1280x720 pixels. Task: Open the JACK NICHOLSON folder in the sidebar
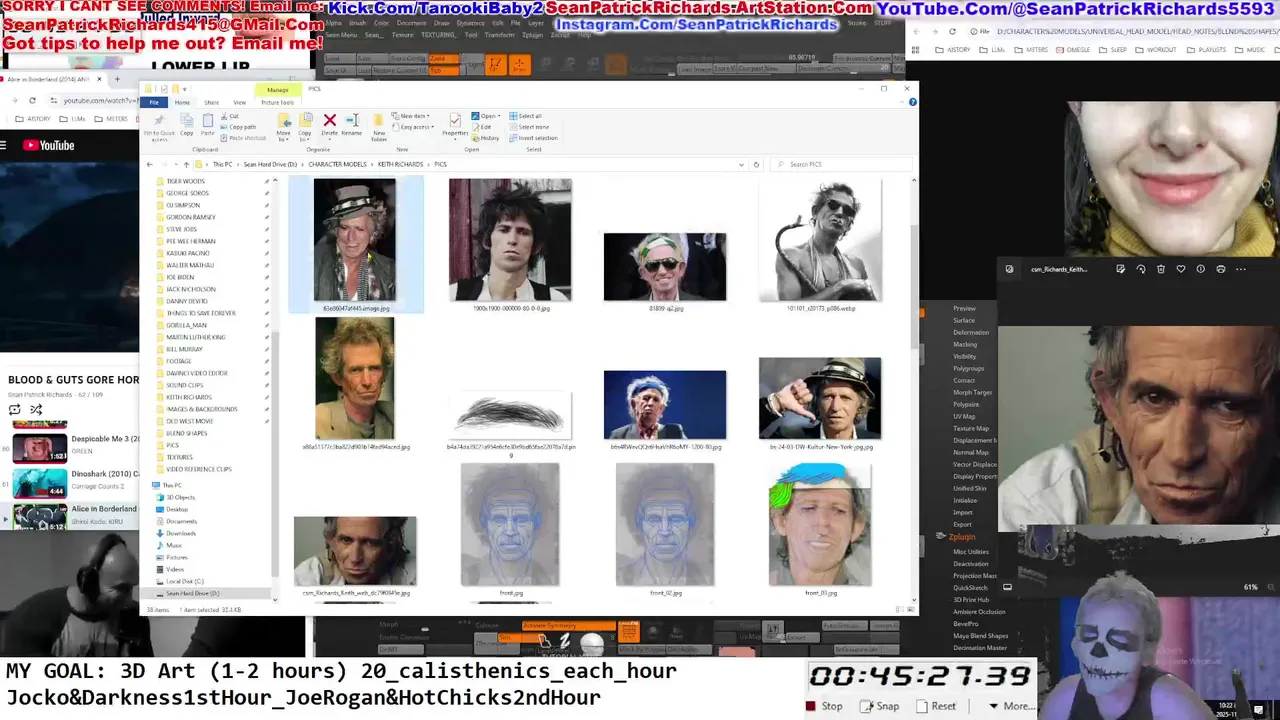190,289
